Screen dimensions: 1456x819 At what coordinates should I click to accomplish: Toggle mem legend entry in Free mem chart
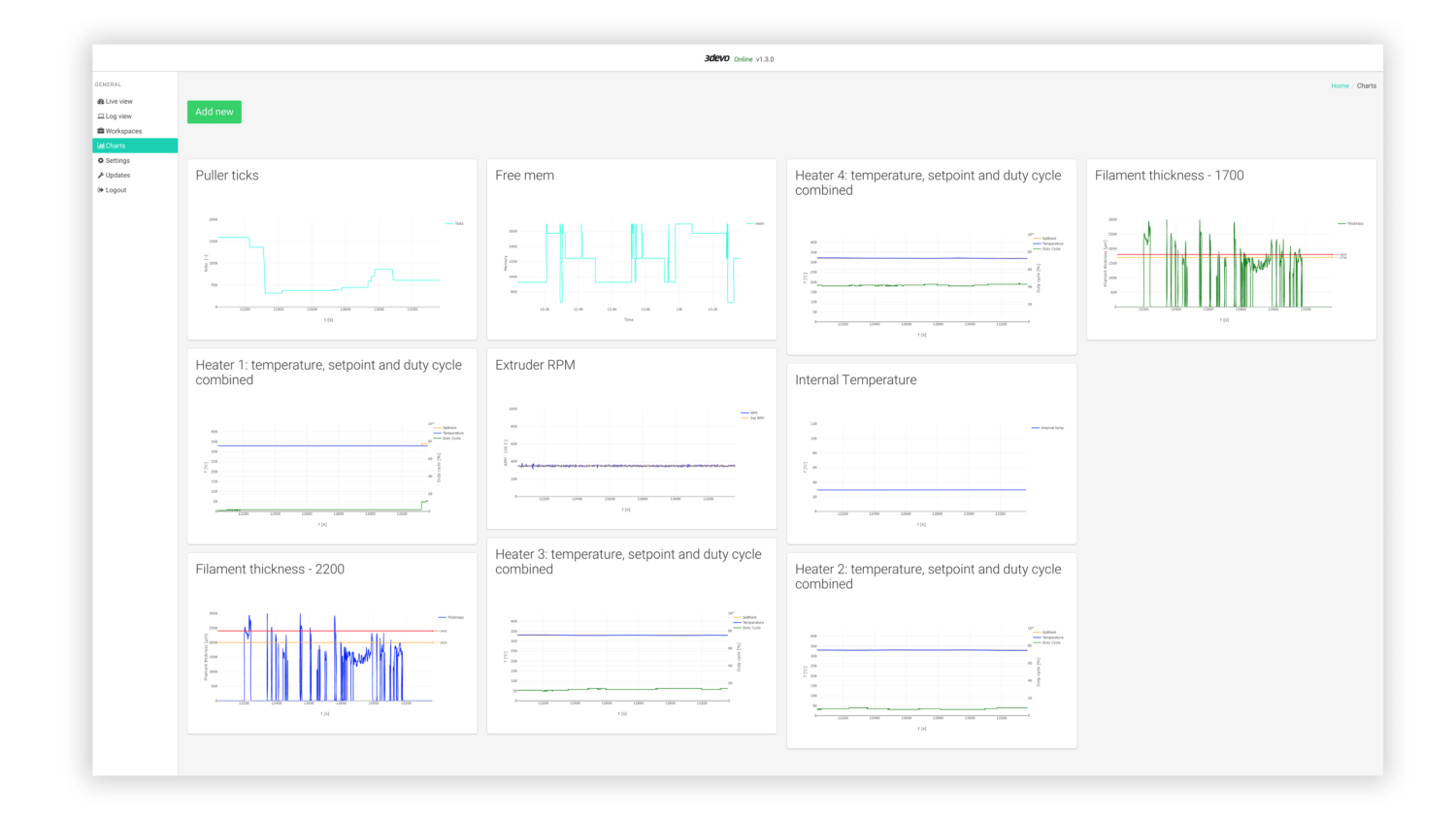coord(755,223)
